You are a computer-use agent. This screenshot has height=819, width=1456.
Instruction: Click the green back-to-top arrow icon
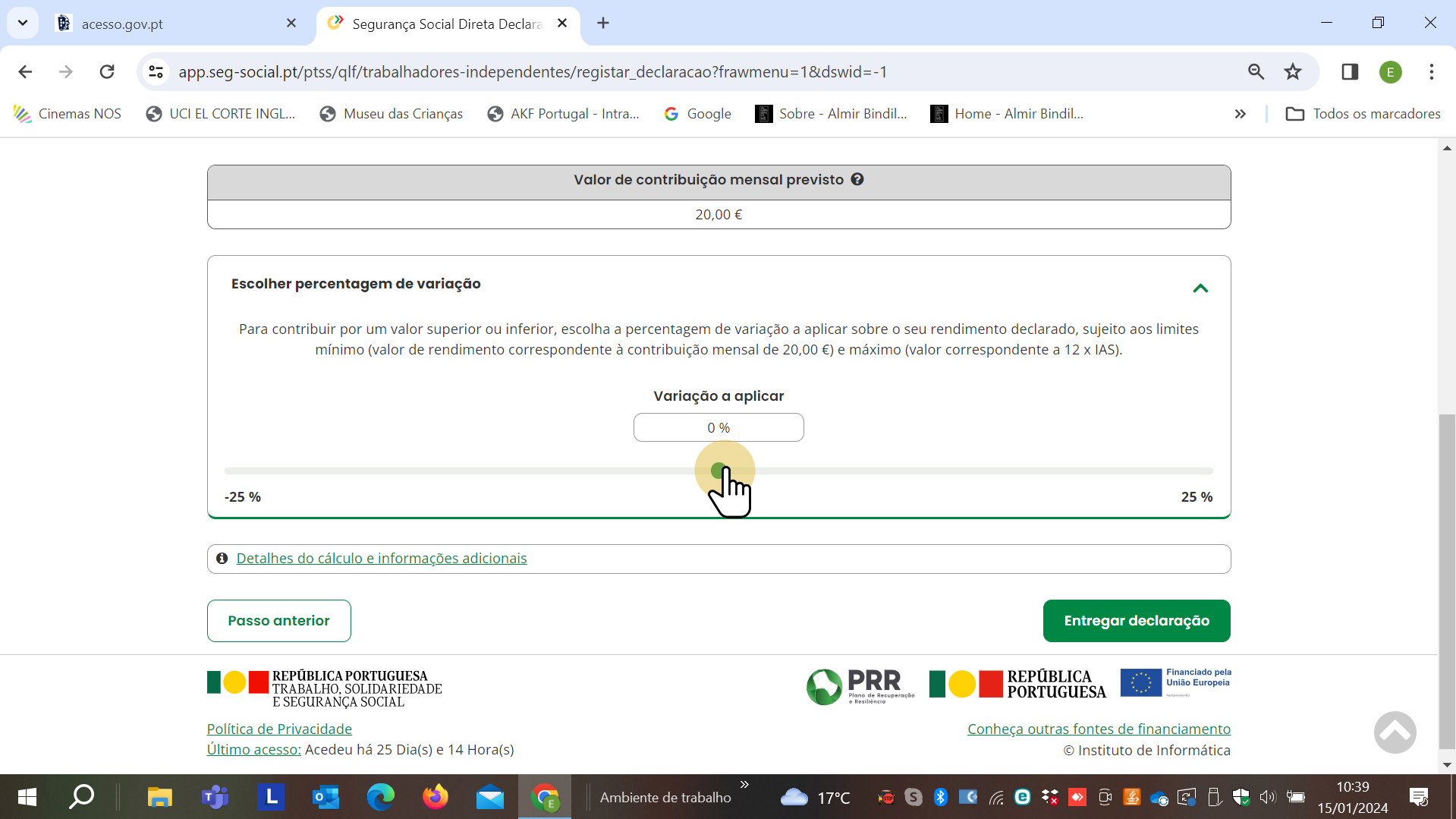(x=1395, y=731)
